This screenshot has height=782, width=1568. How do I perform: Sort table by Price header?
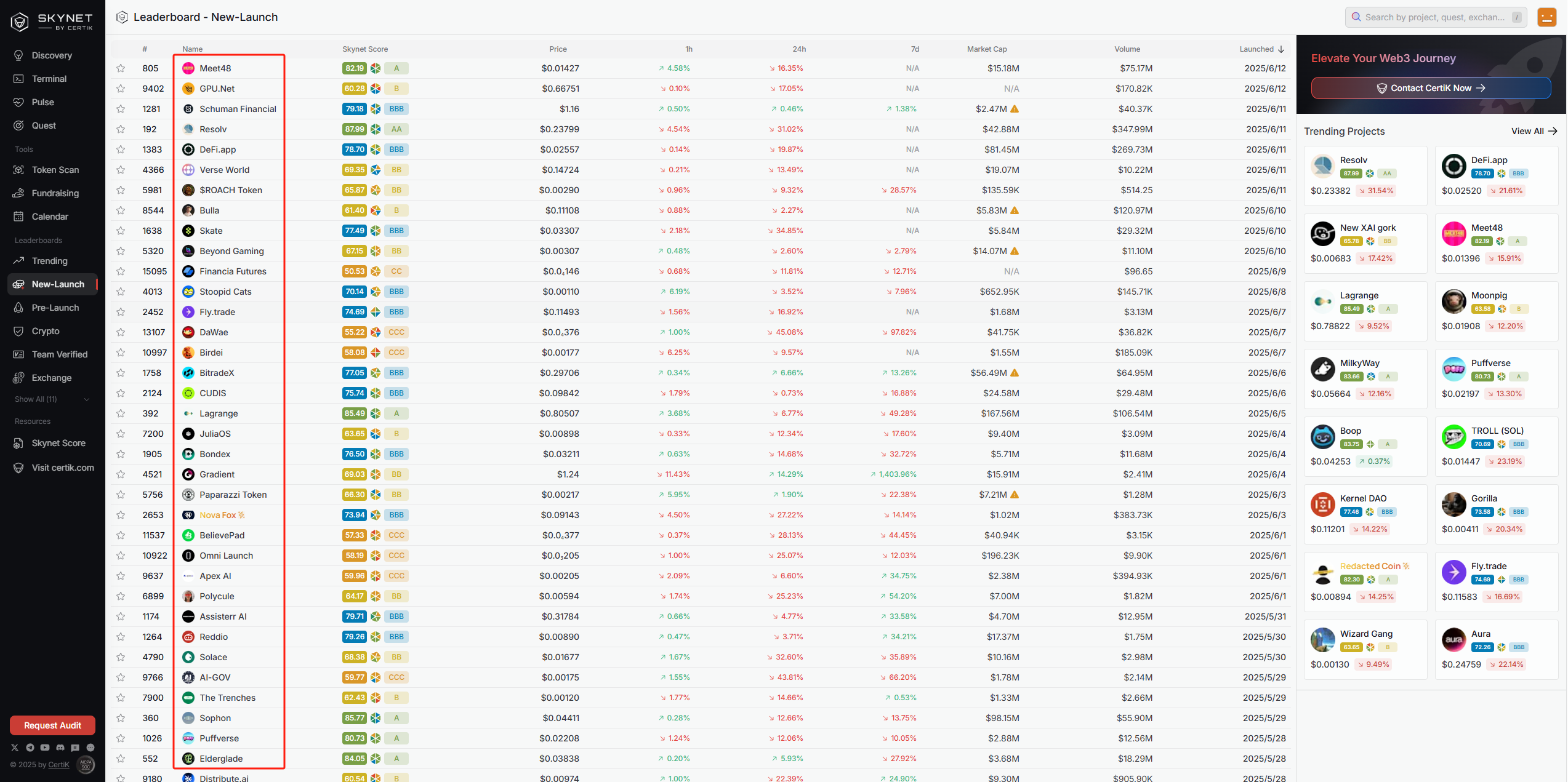[x=558, y=49]
